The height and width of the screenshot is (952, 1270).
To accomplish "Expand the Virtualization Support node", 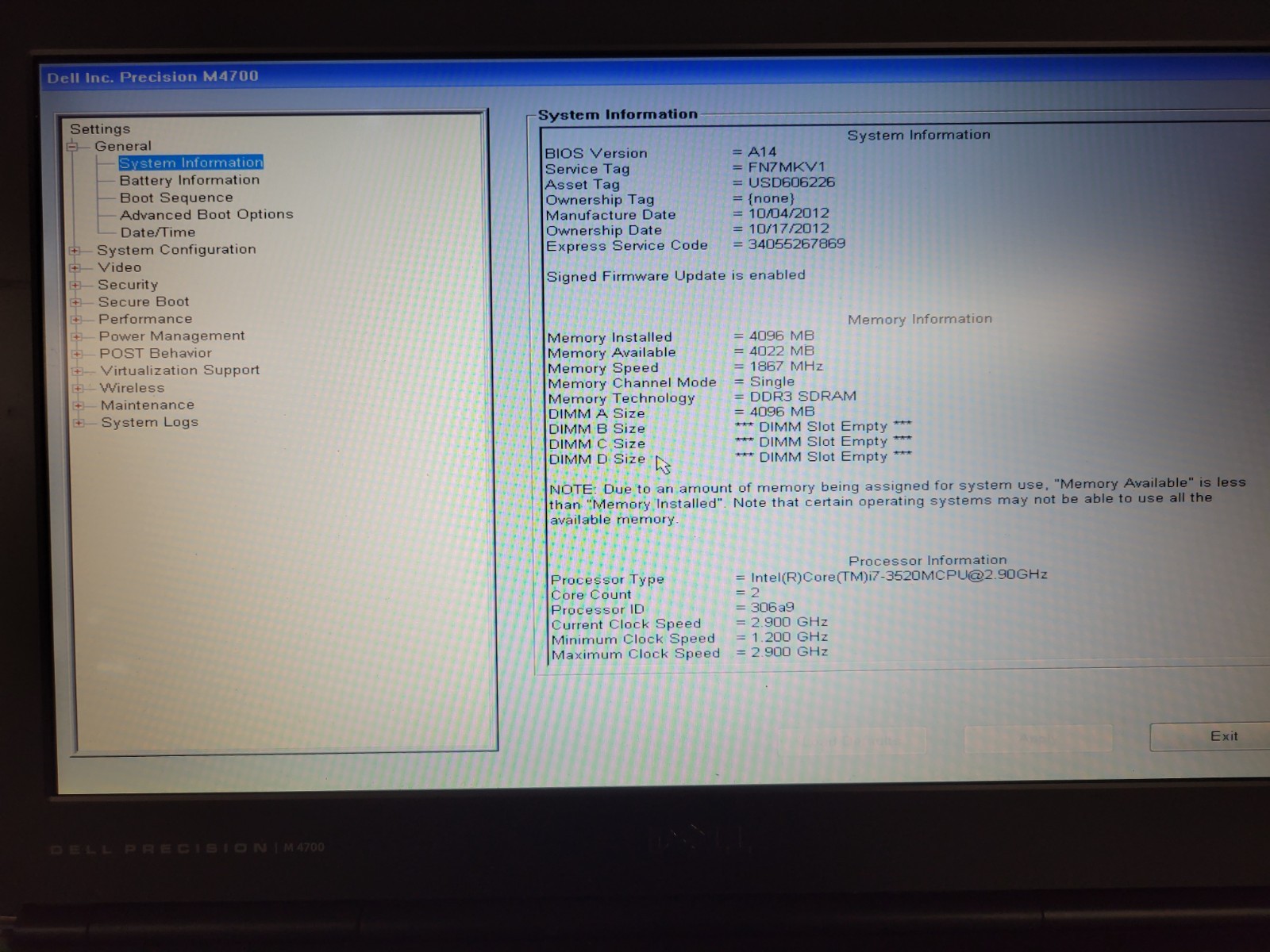I will (77, 371).
